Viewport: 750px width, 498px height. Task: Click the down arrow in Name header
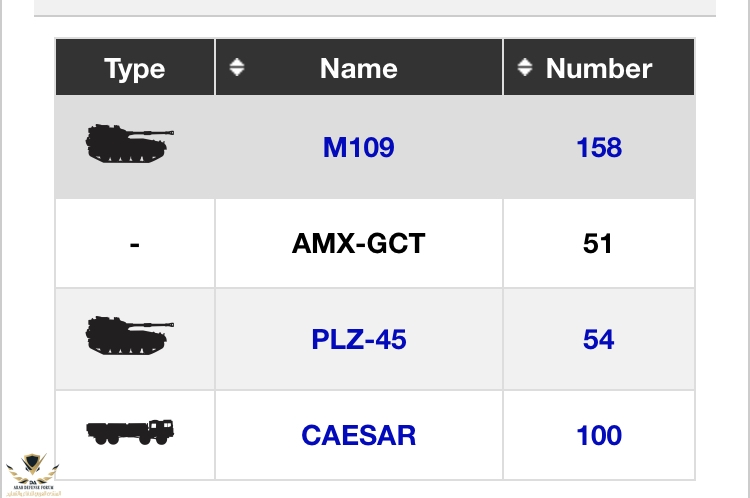(237, 72)
